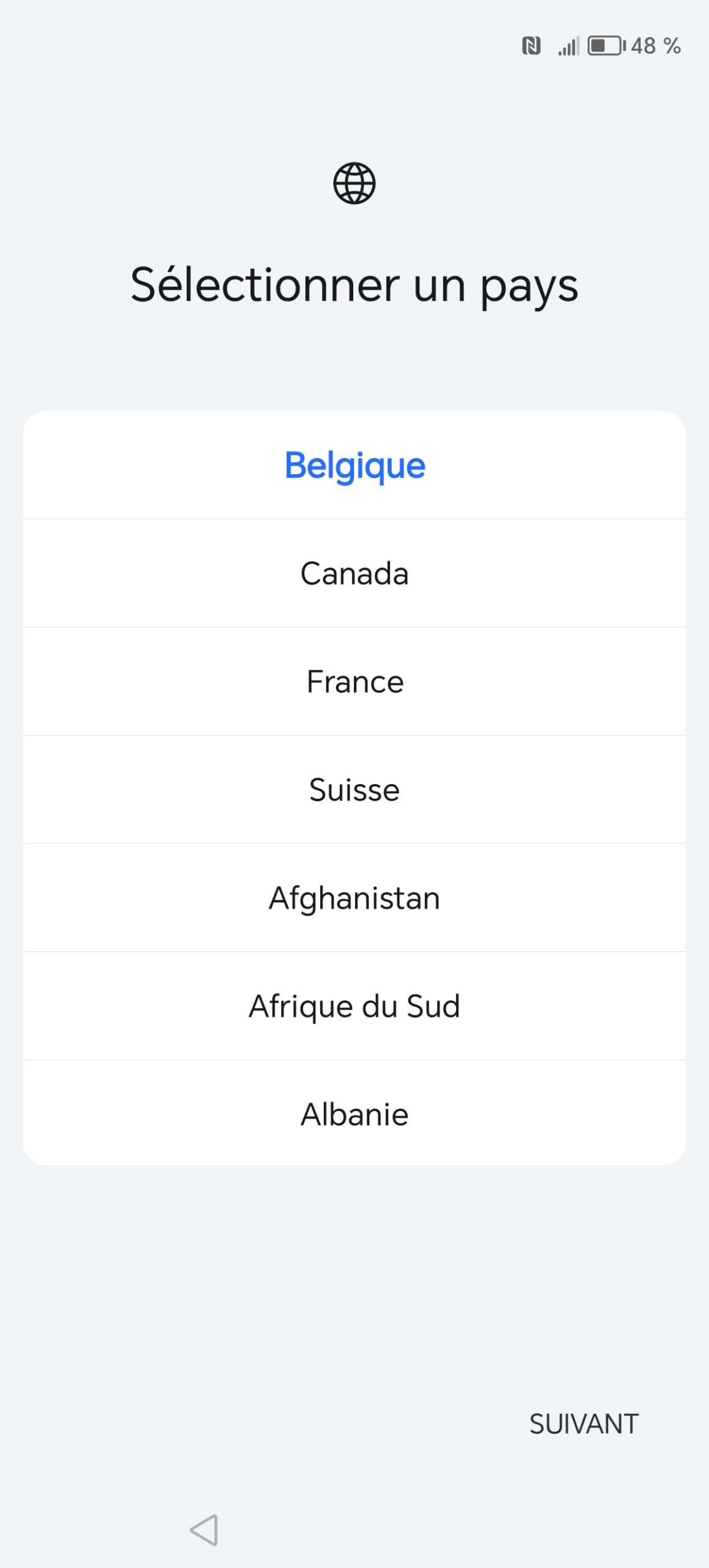
Task: Click the globe icon above the title
Action: tap(354, 183)
